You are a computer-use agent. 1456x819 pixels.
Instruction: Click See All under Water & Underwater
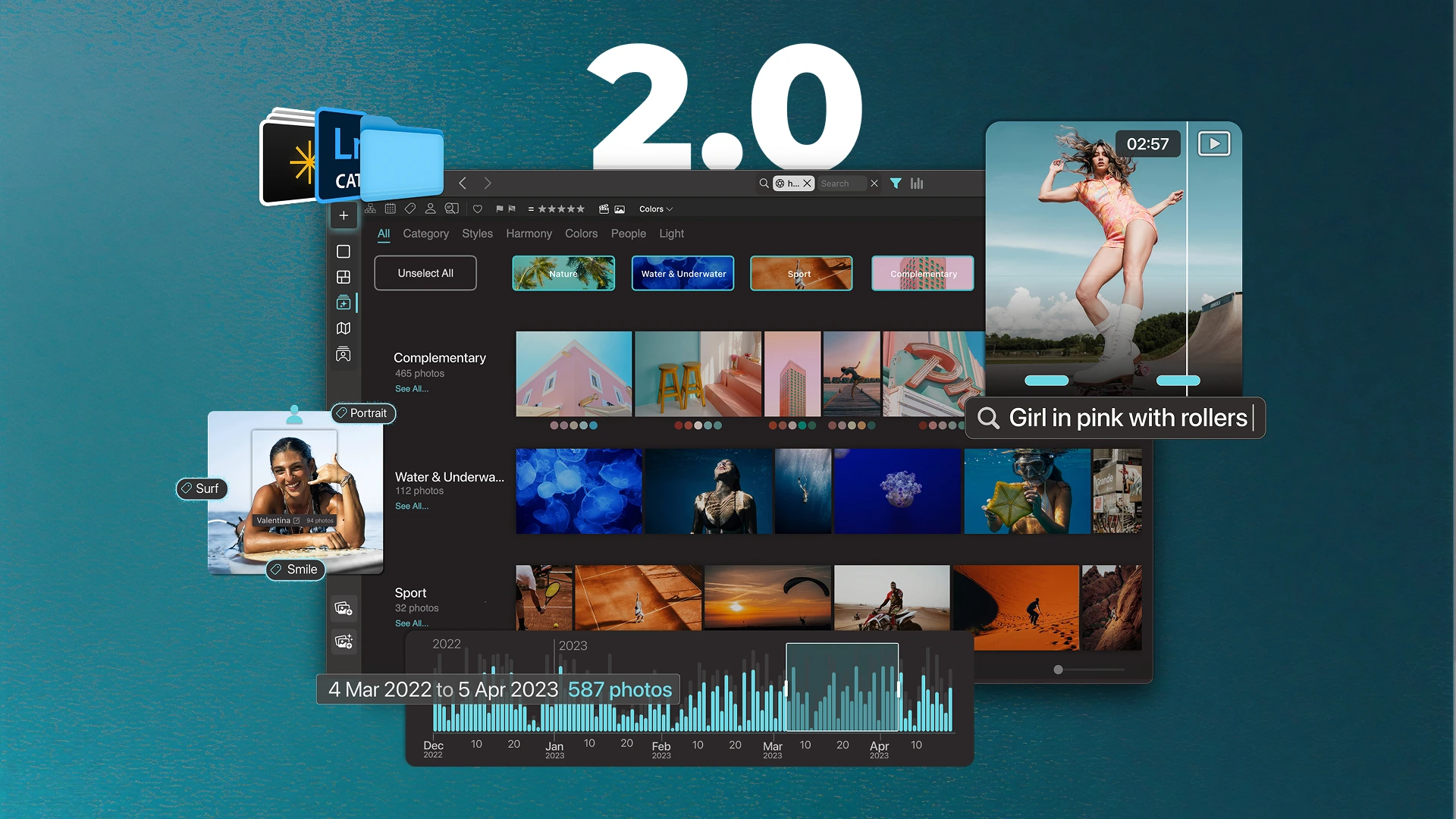coord(412,507)
